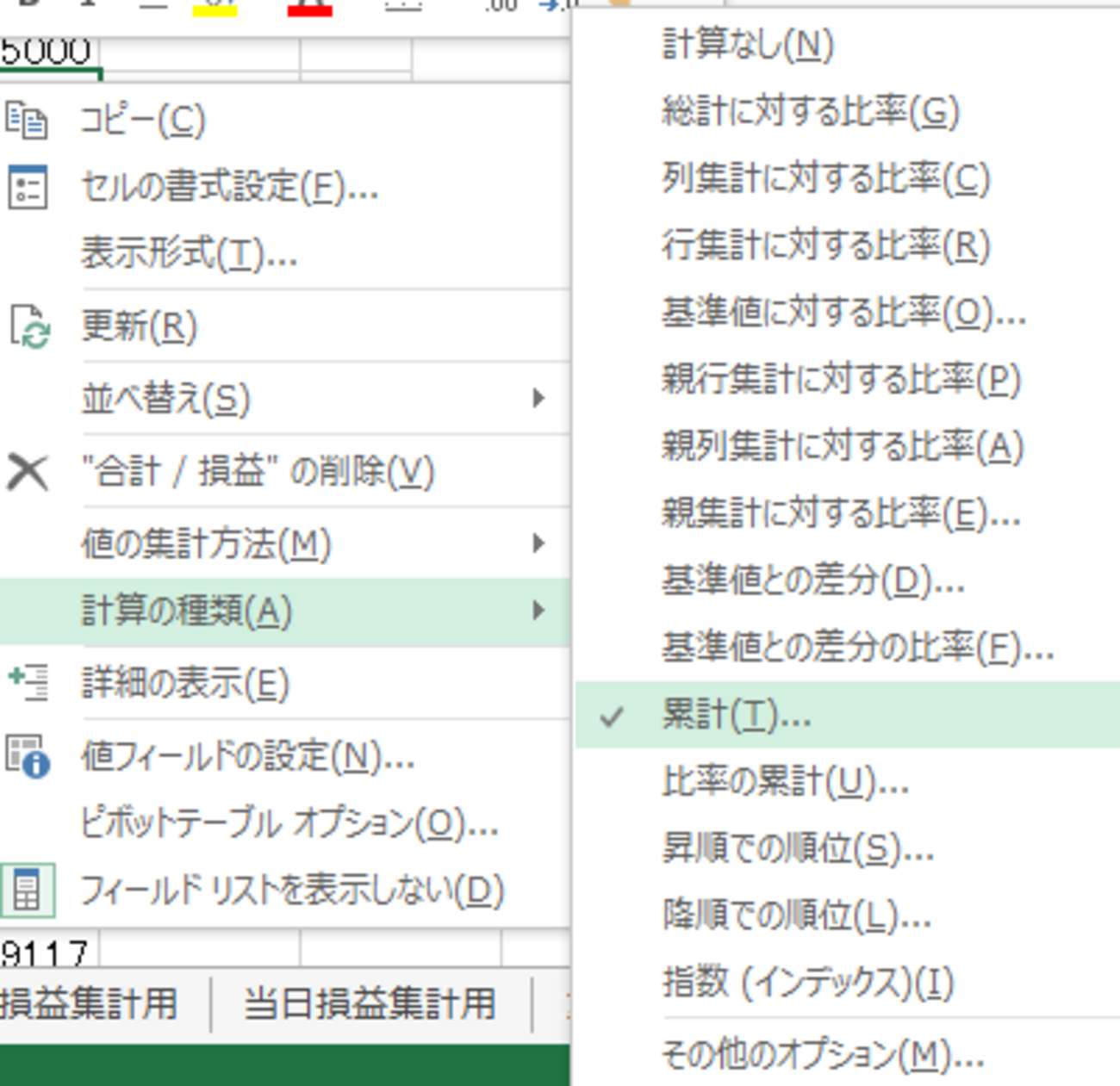Expand the 並べ替え(S) submenu
This screenshot has width=1120, height=1086.
(284, 399)
